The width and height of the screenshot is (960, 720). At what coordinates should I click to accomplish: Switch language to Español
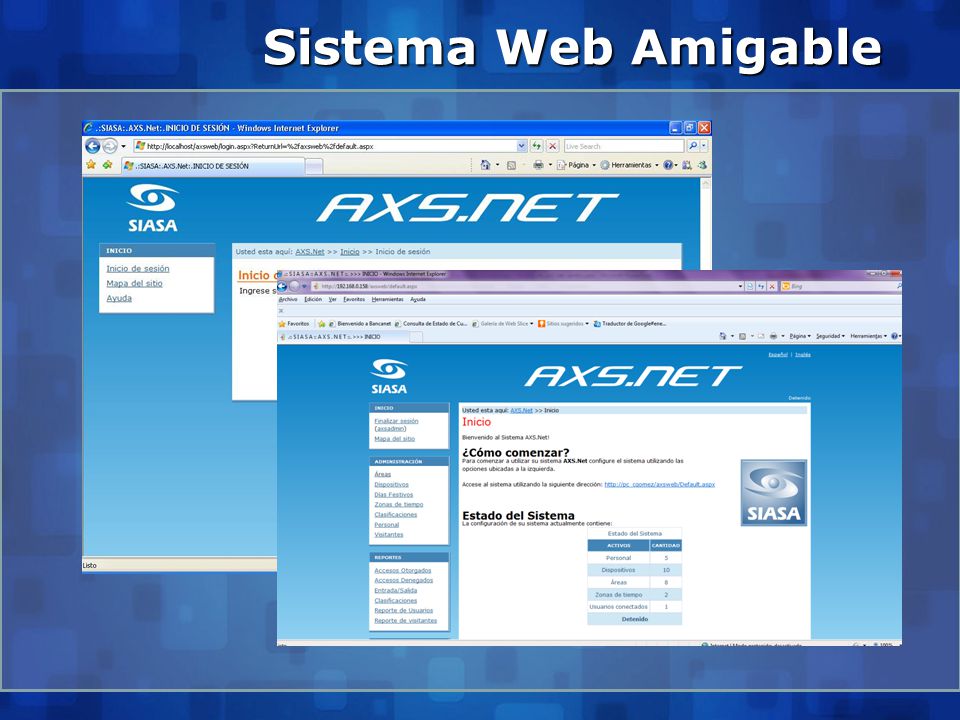pyautogui.click(x=778, y=354)
